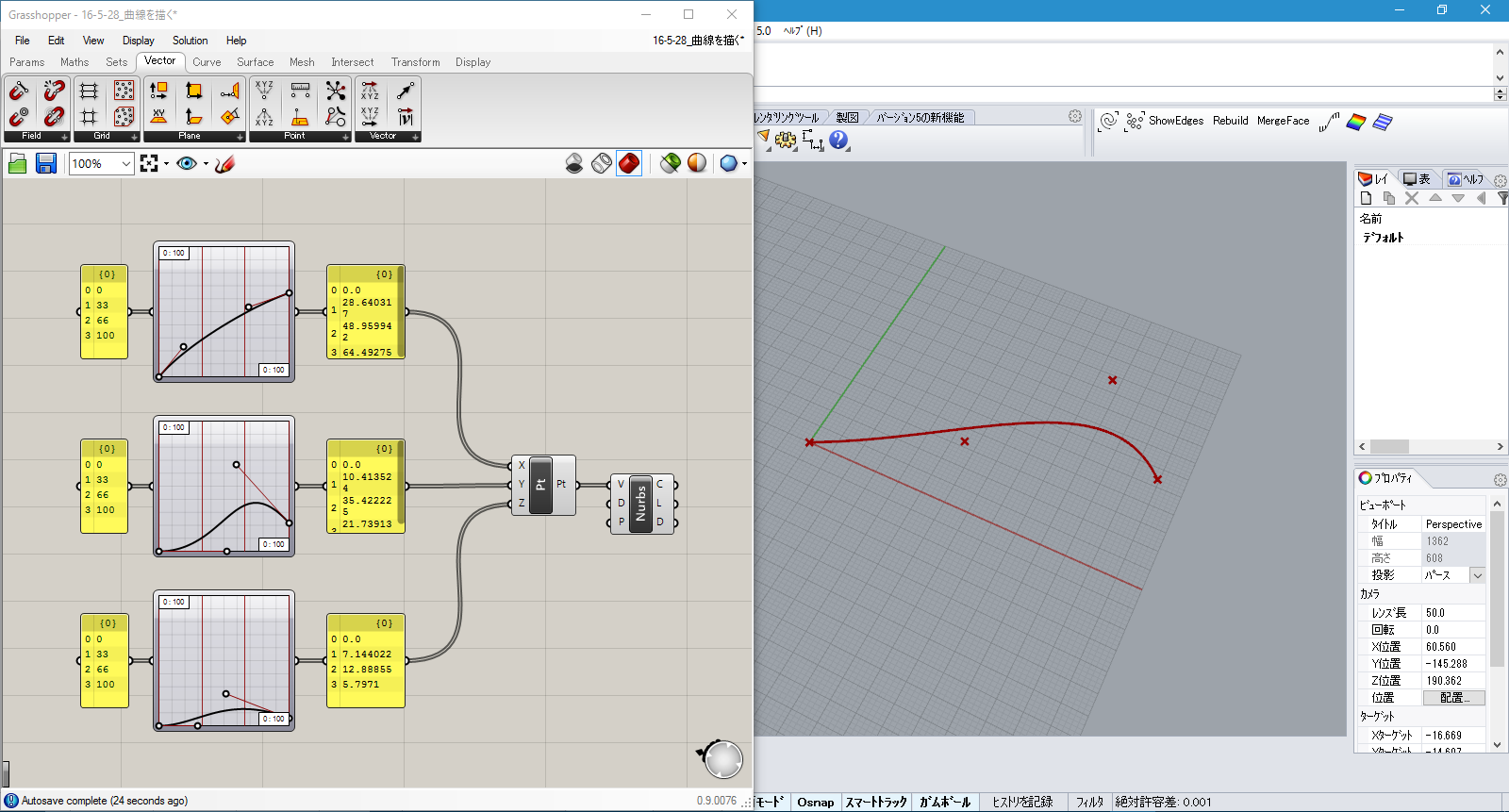Create new layer in Rhino layer panel
This screenshot has height=812, width=1509.
point(1366,198)
